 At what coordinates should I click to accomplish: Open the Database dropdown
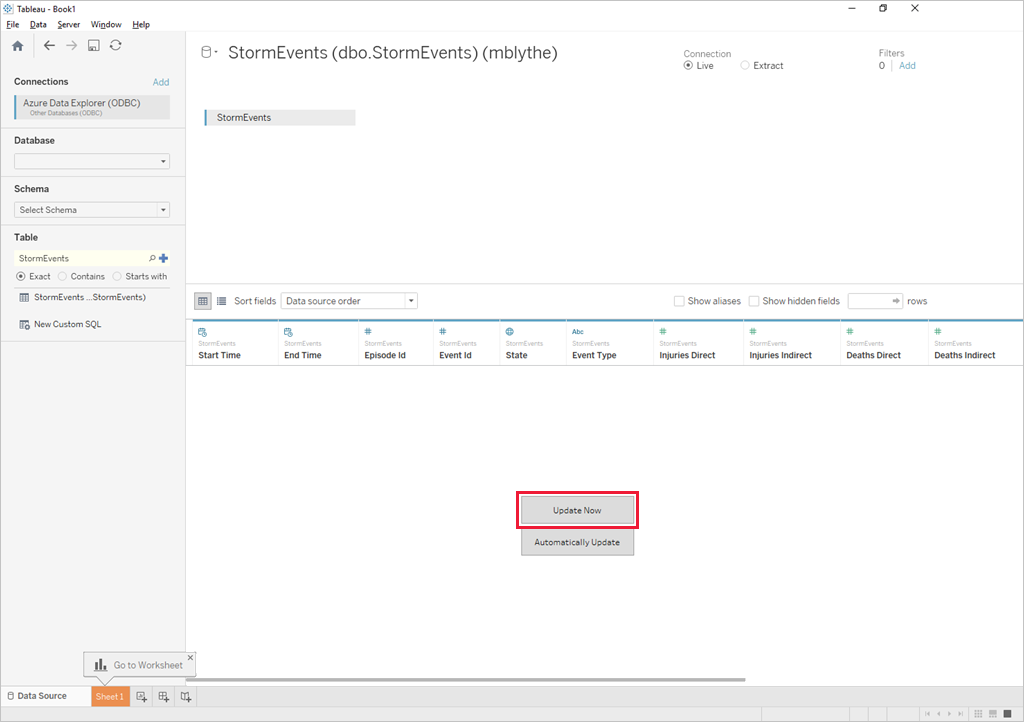point(92,161)
